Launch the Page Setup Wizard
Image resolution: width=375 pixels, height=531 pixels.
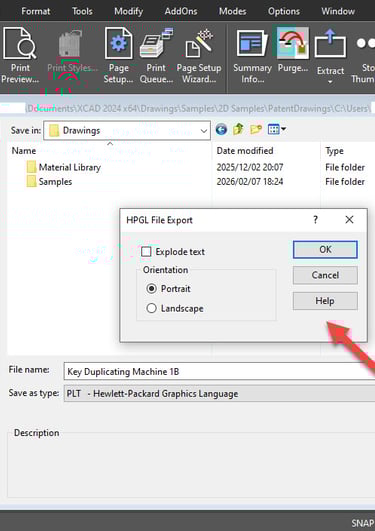199,56
